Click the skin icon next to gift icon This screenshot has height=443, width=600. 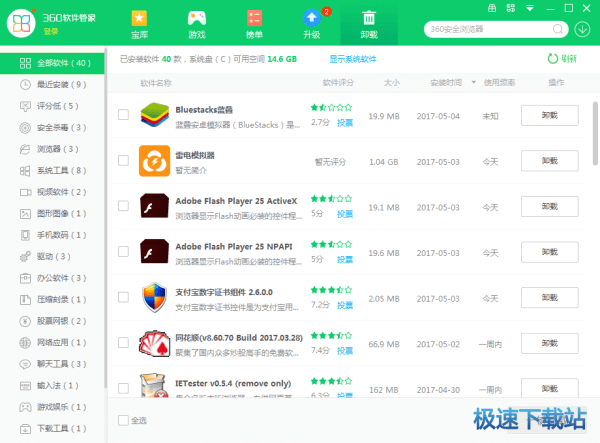click(x=511, y=8)
